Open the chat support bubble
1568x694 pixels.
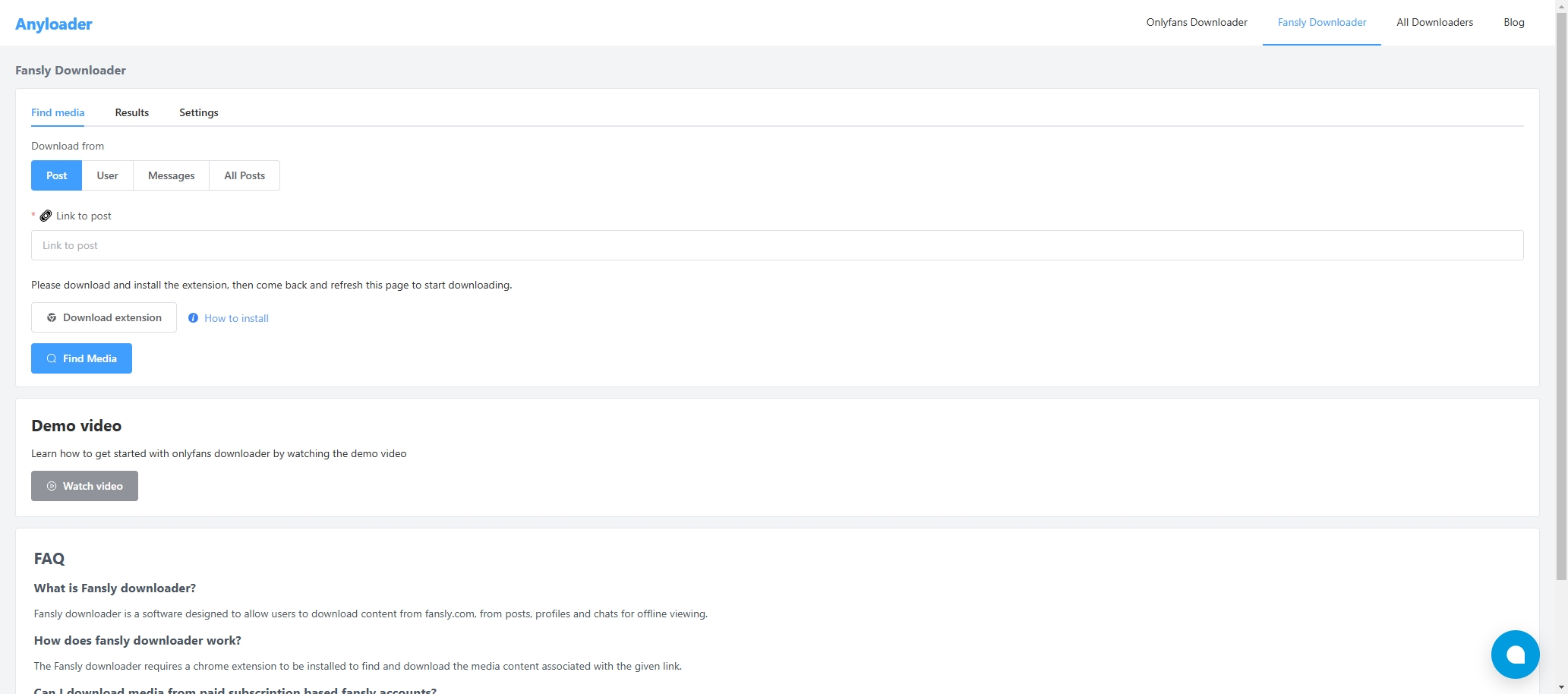tap(1515, 655)
